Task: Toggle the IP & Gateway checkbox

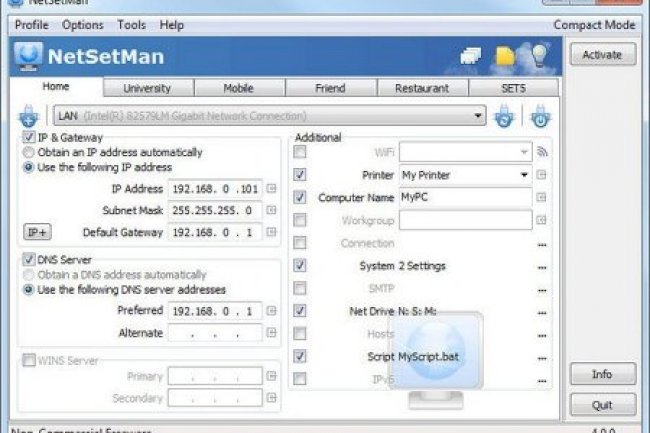Action: [x=30, y=137]
